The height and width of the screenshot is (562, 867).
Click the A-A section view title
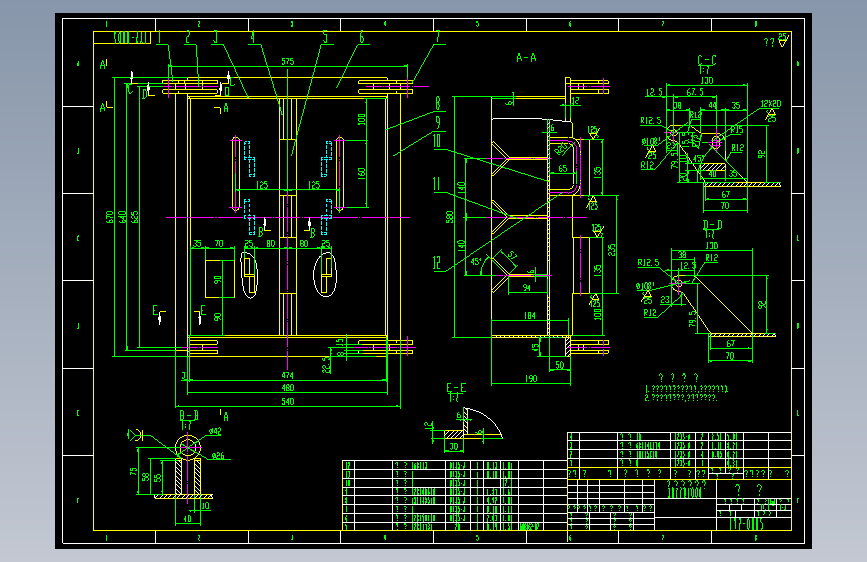pyautogui.click(x=526, y=58)
